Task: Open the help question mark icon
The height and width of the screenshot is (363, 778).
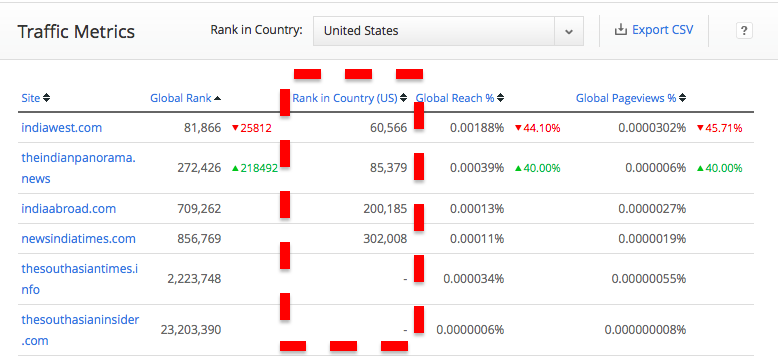Action: pyautogui.click(x=743, y=31)
